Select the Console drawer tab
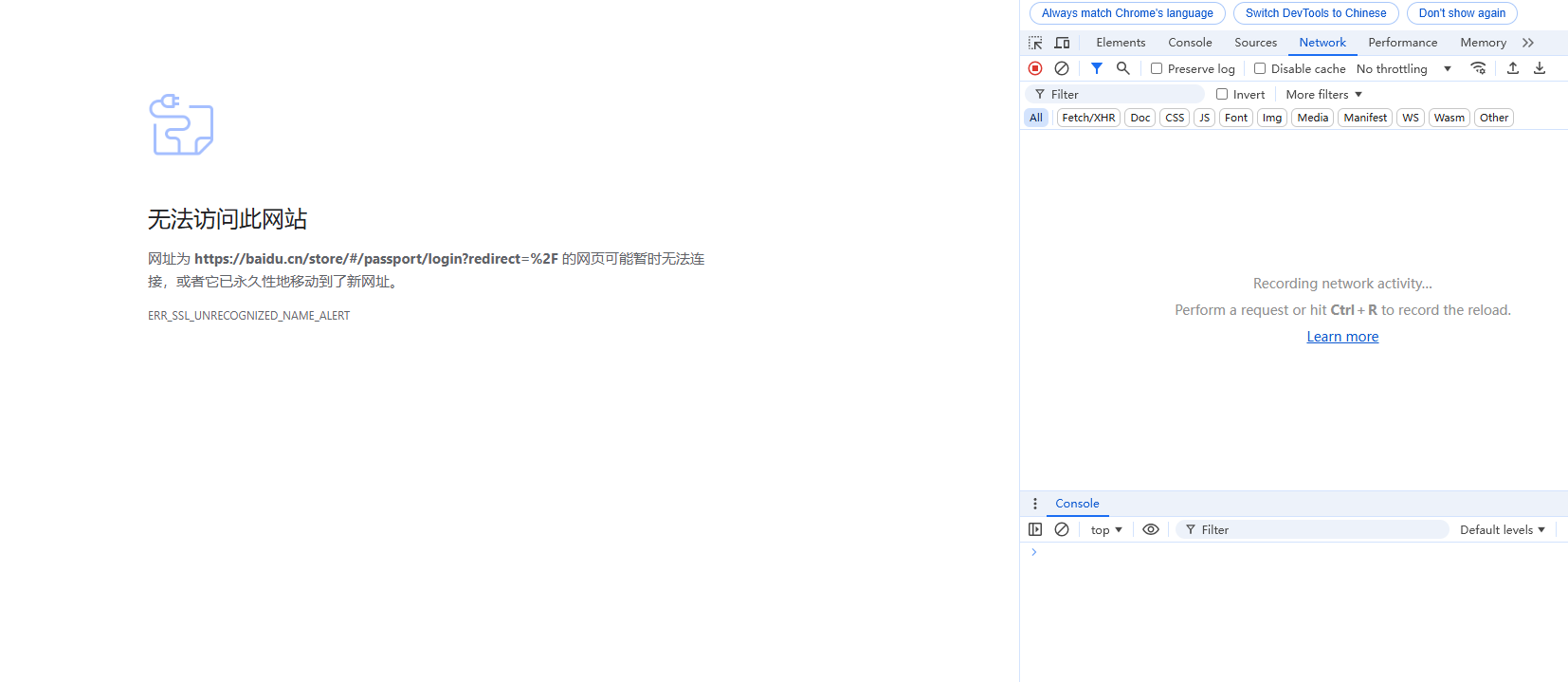Viewport: 1568px width, 682px height. 1077,504
